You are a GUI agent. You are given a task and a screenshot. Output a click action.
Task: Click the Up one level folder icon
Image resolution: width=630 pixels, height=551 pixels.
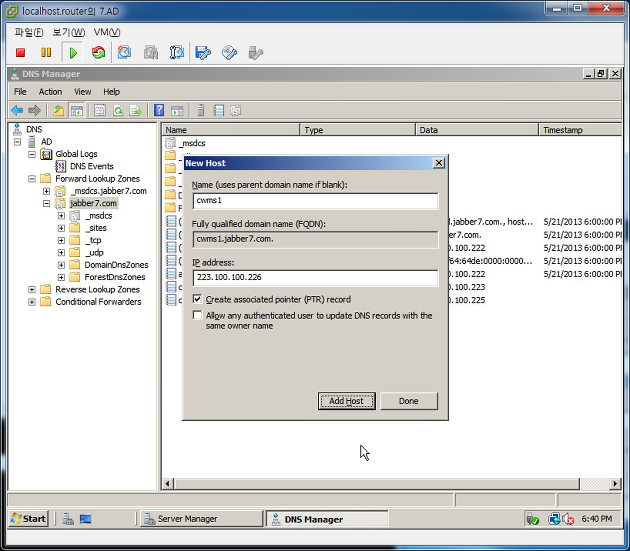coord(59,110)
